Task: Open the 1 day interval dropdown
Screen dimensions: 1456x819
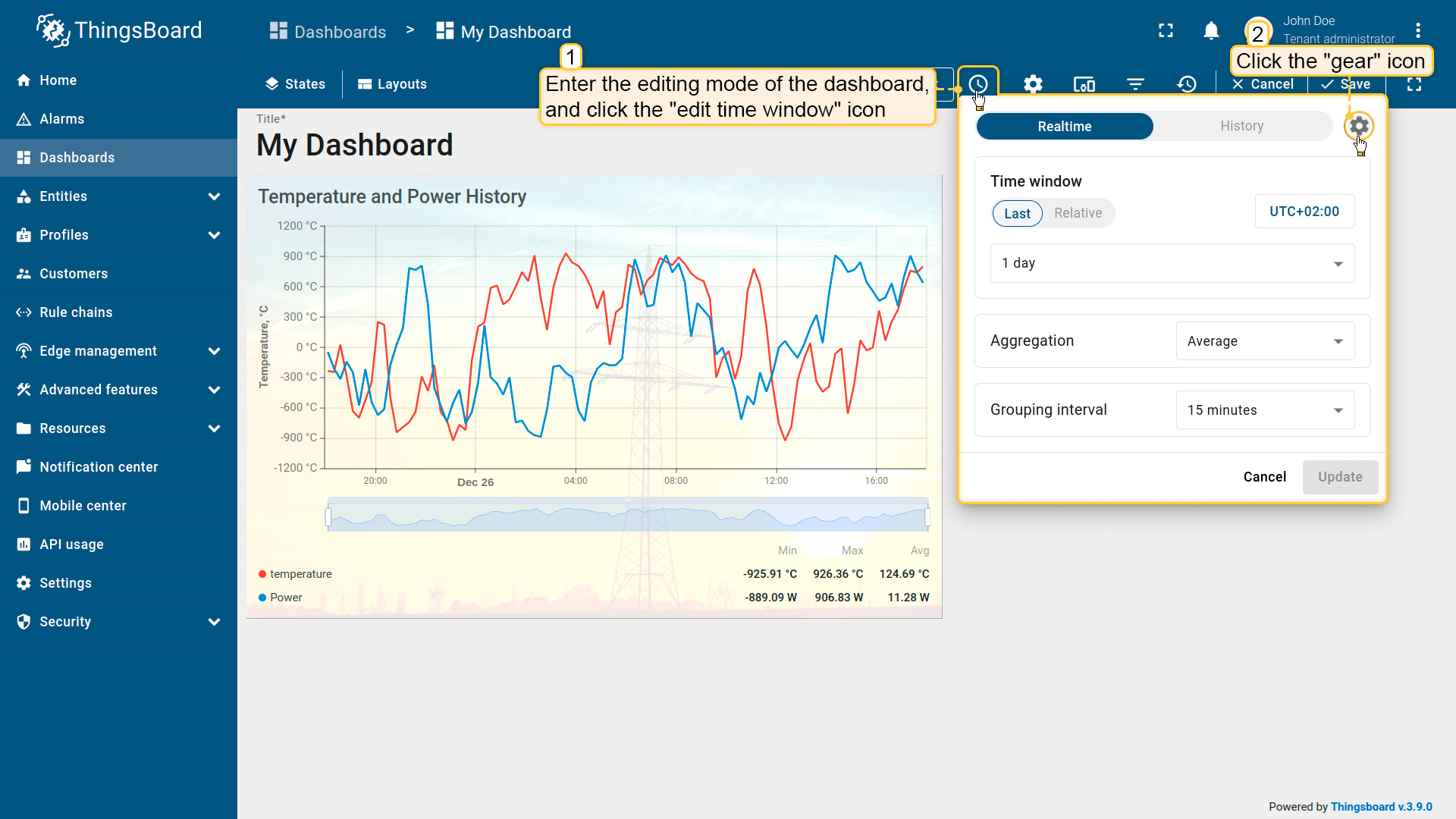Action: click(x=1172, y=263)
